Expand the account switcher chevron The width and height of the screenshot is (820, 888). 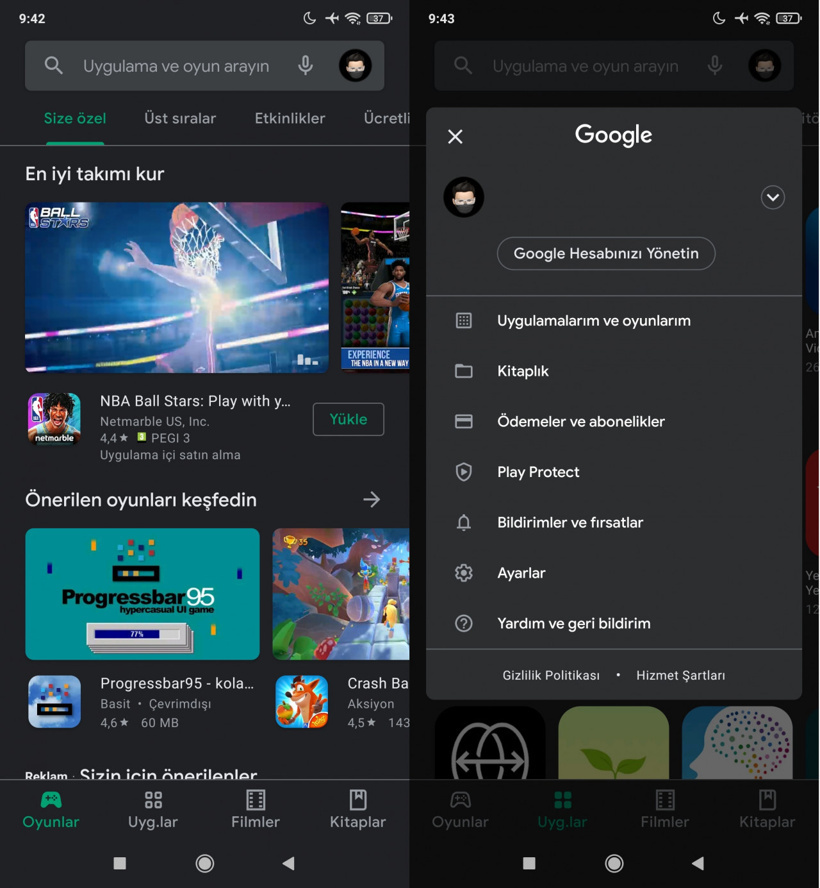click(x=773, y=197)
